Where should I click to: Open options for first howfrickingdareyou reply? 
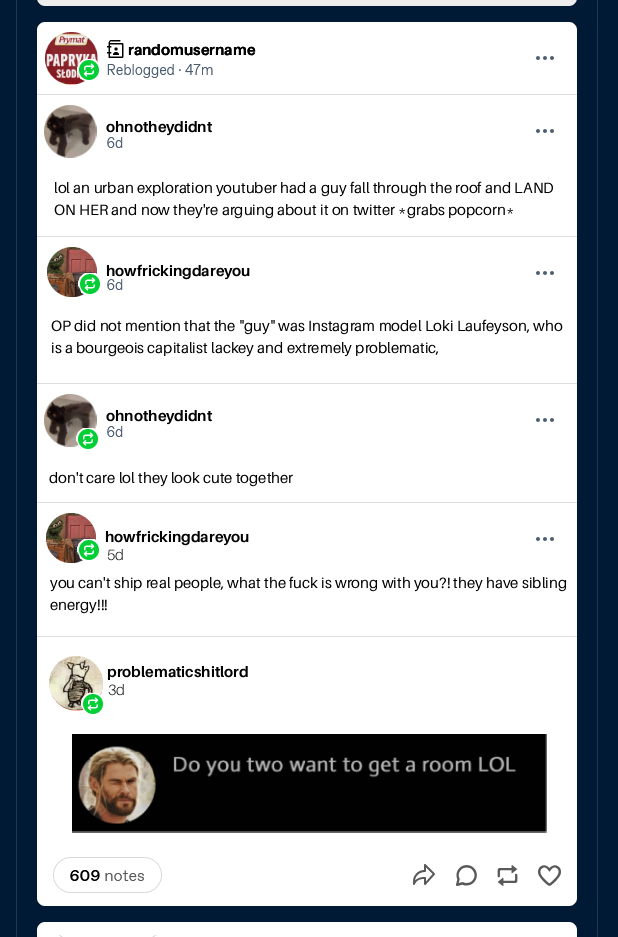544,273
